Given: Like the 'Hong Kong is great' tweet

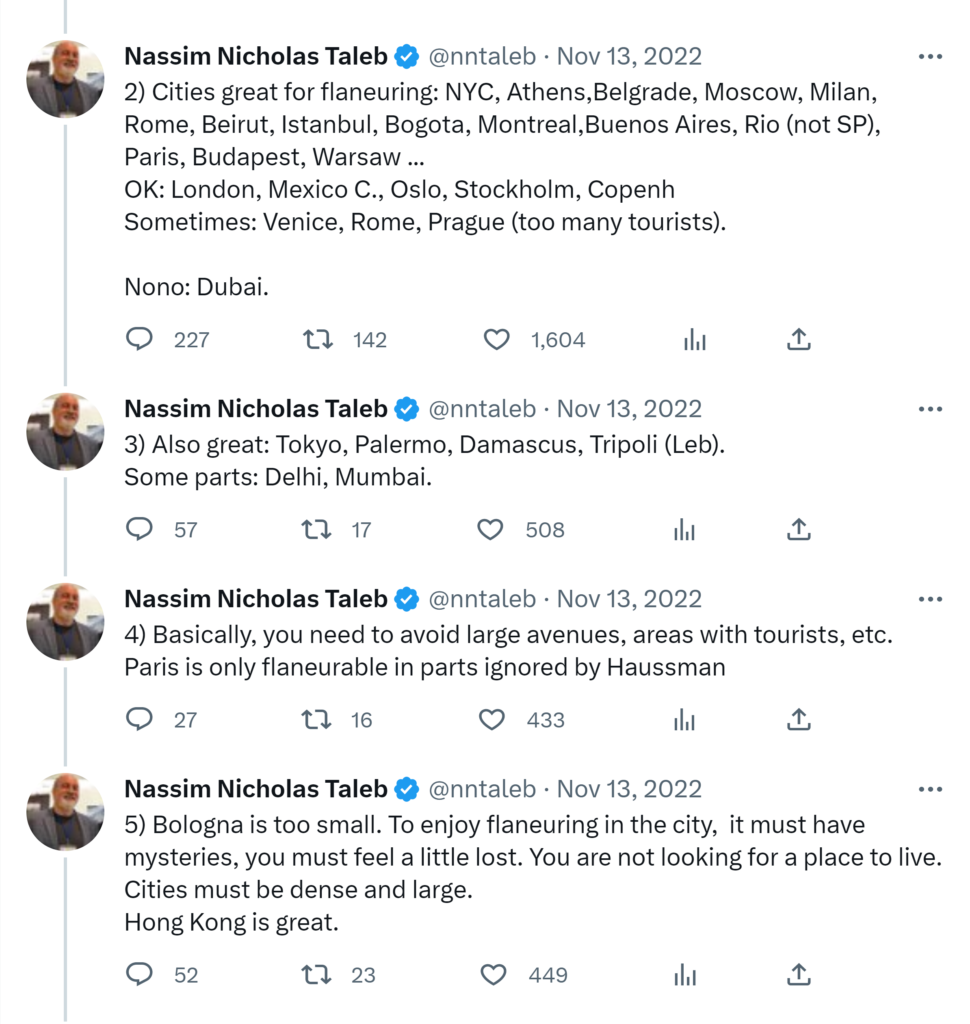Looking at the screenshot, I should [x=494, y=975].
